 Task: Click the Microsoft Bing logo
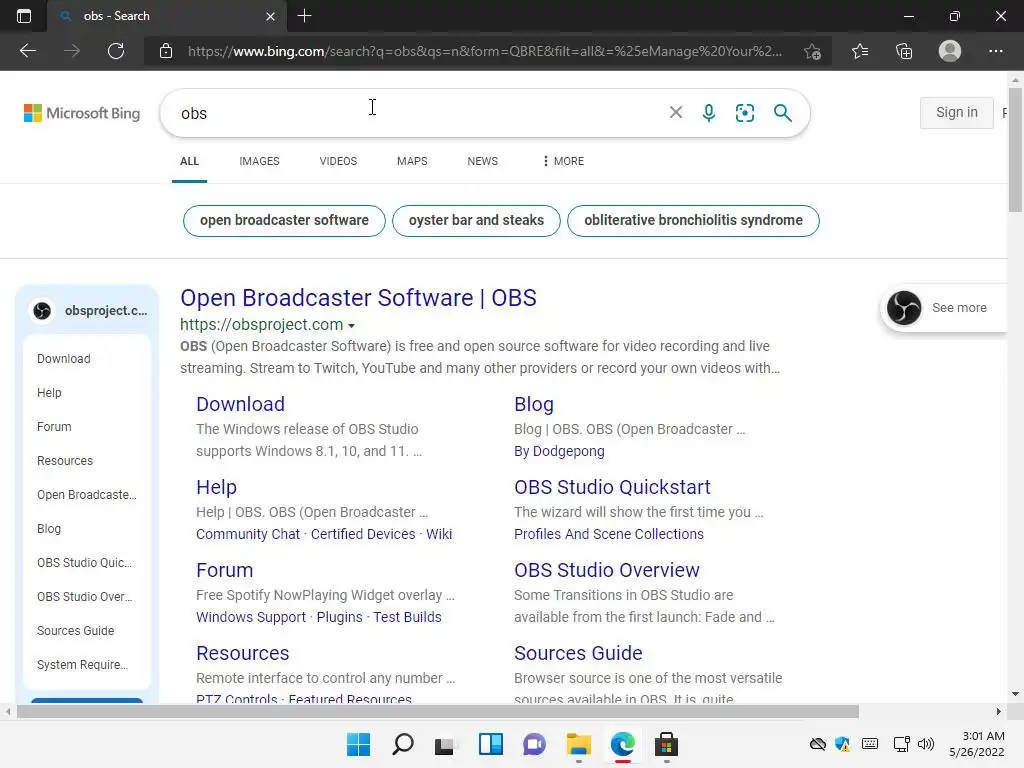[x=82, y=113]
